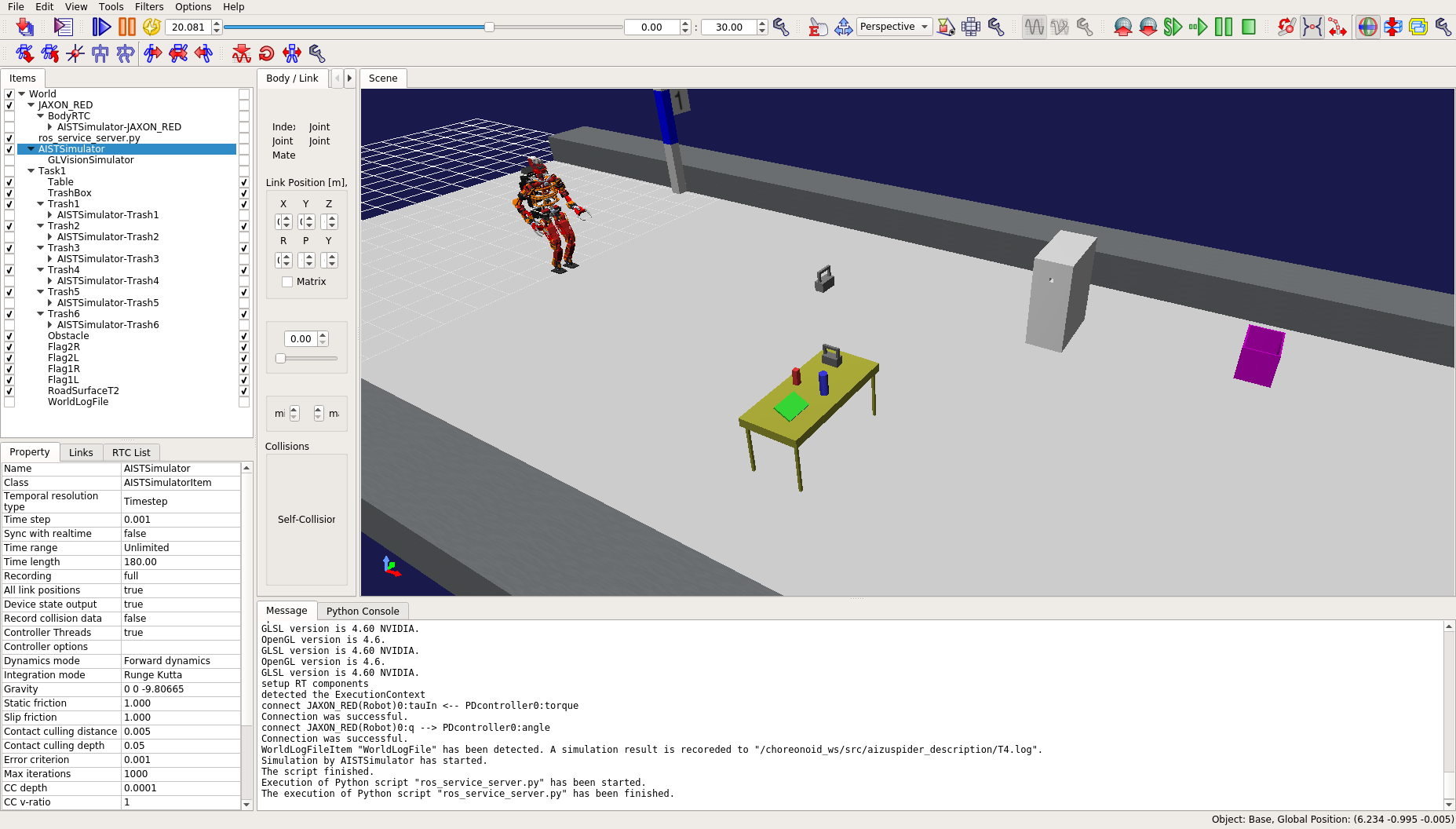
Task: Click restore initial state globe down-arrow icon
Action: click(1148, 27)
